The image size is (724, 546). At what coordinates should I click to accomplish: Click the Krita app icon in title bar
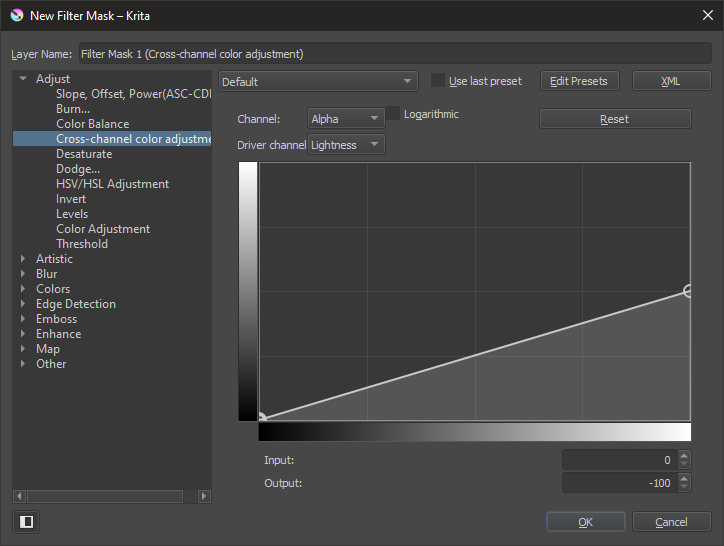coord(17,15)
